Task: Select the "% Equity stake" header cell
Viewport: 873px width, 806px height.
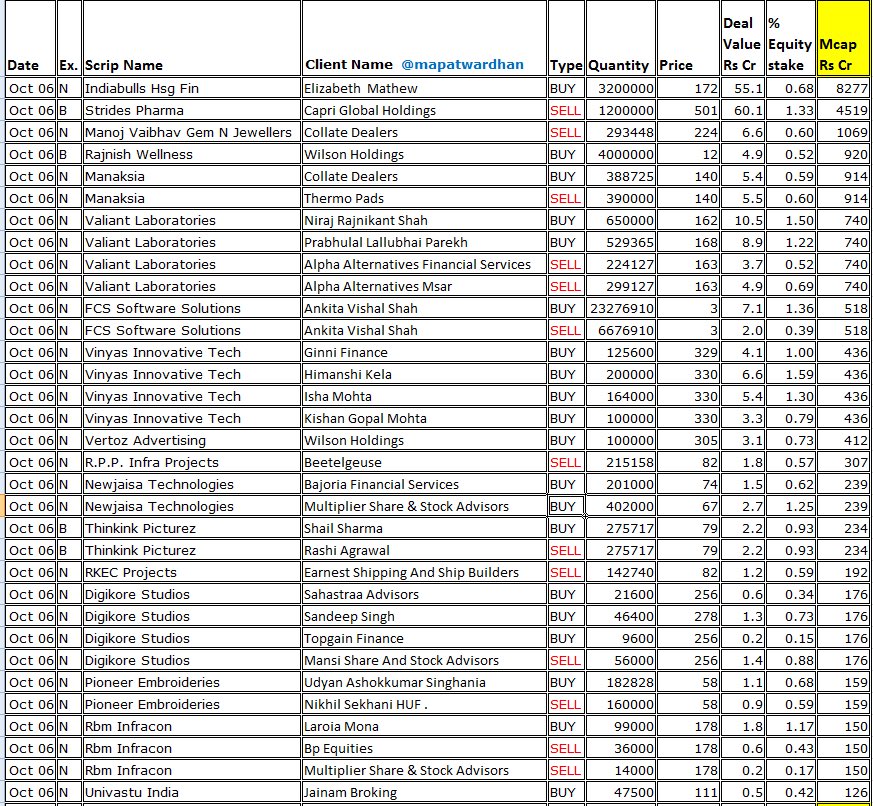Action: [x=791, y=38]
